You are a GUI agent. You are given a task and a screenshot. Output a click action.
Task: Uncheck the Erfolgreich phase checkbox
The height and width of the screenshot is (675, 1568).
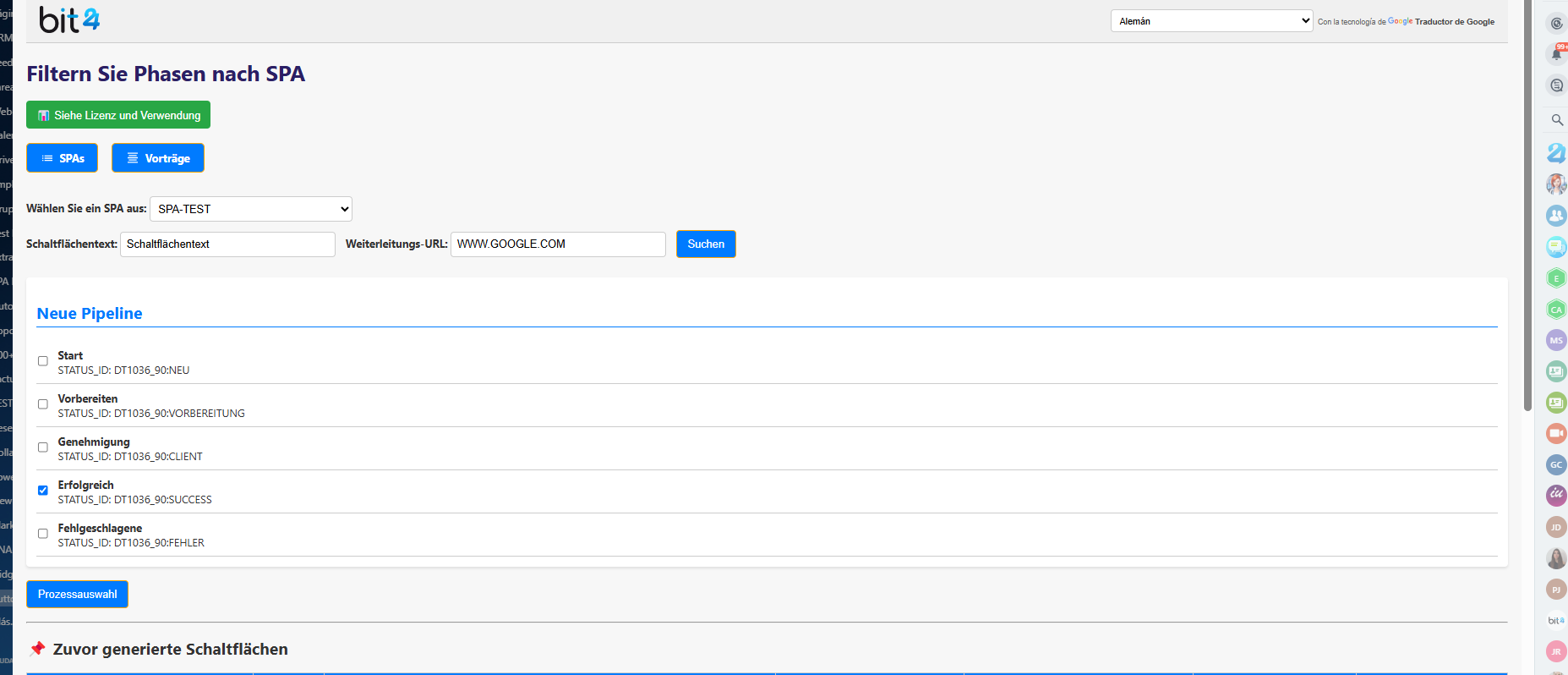click(x=43, y=491)
